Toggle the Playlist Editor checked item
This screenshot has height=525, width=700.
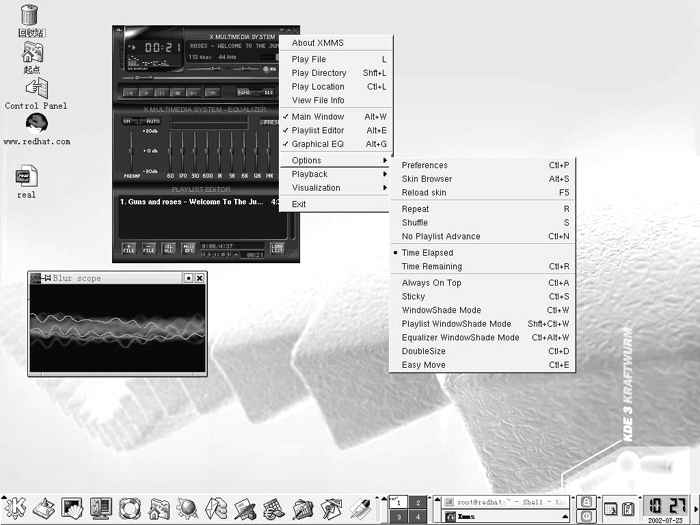click(x=318, y=130)
